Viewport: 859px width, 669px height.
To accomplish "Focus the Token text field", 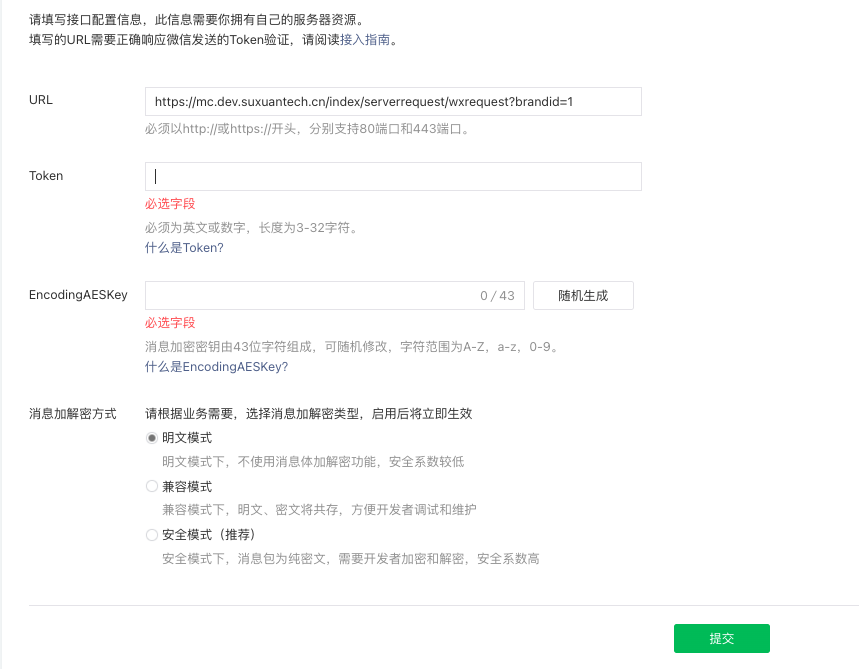I will tap(392, 177).
